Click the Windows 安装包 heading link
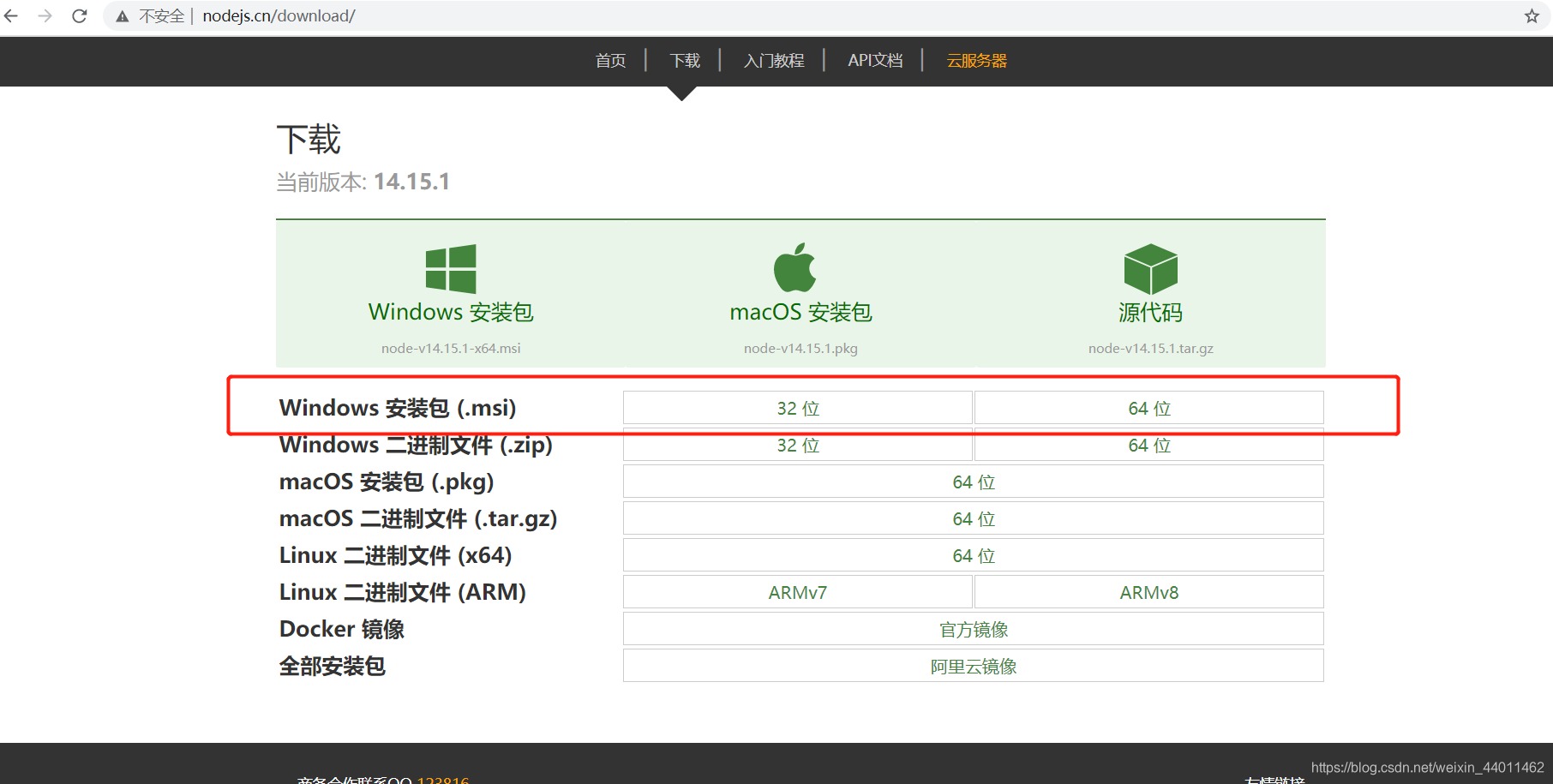The width and height of the screenshot is (1553, 784). tap(451, 312)
